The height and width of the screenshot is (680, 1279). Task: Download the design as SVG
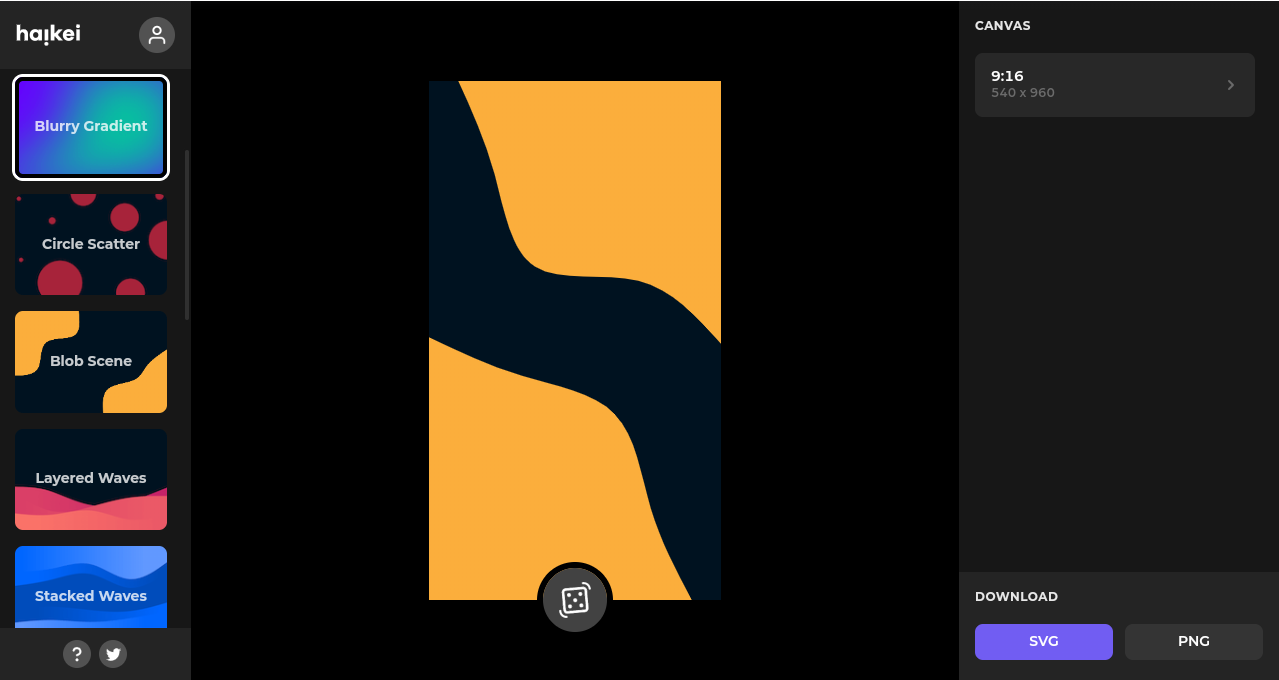pyautogui.click(x=1043, y=642)
